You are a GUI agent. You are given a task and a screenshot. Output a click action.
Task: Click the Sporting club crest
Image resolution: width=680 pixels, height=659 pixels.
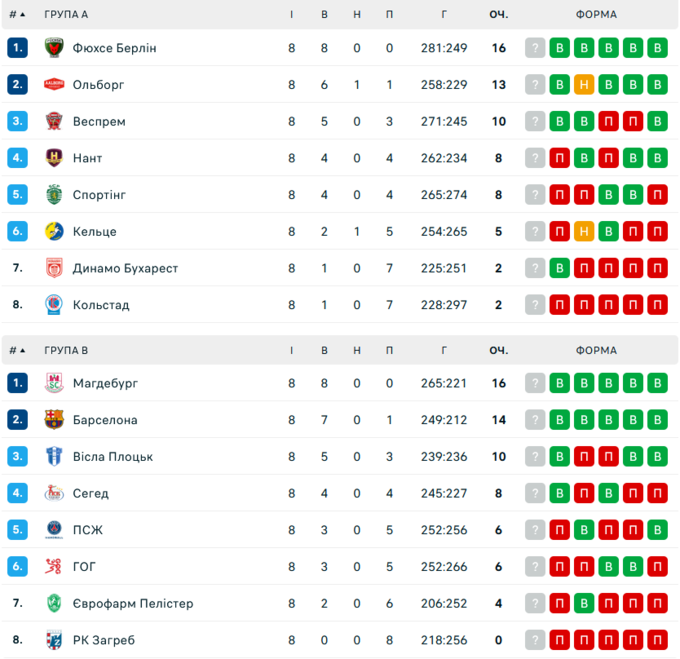pos(54,195)
